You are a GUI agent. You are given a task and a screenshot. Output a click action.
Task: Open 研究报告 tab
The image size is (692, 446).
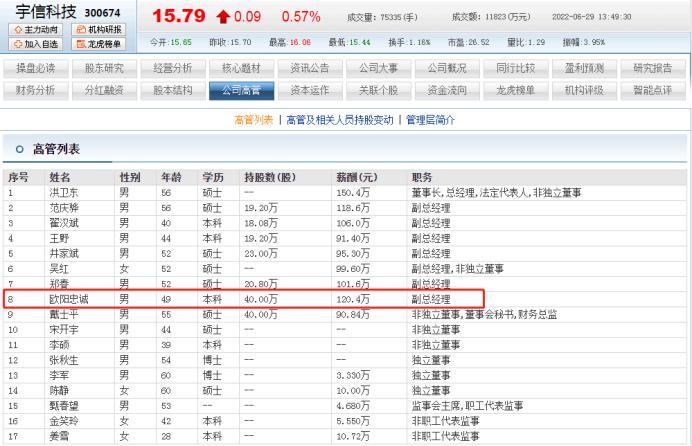pyautogui.click(x=653, y=68)
